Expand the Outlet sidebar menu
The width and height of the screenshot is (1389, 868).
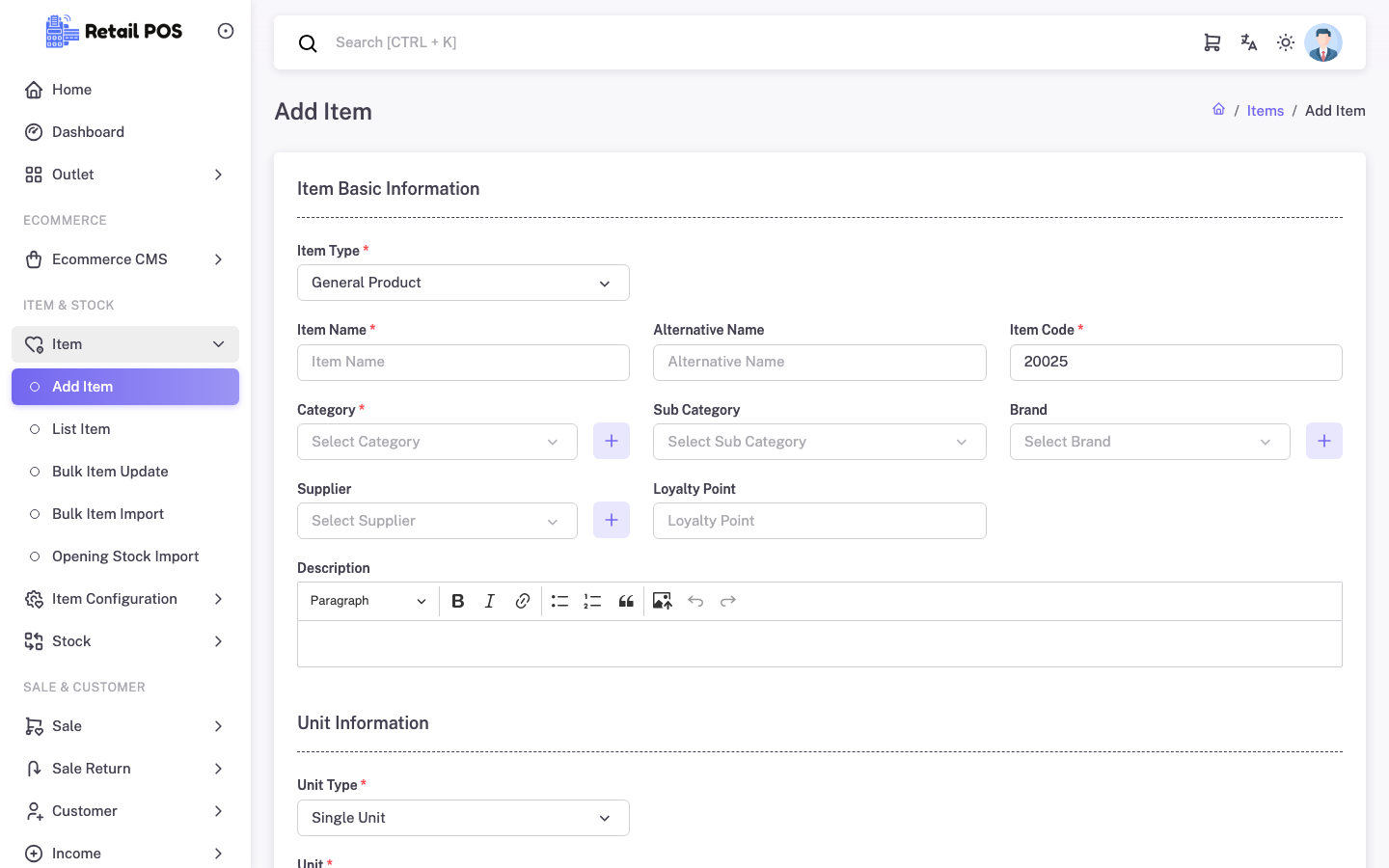125,175
